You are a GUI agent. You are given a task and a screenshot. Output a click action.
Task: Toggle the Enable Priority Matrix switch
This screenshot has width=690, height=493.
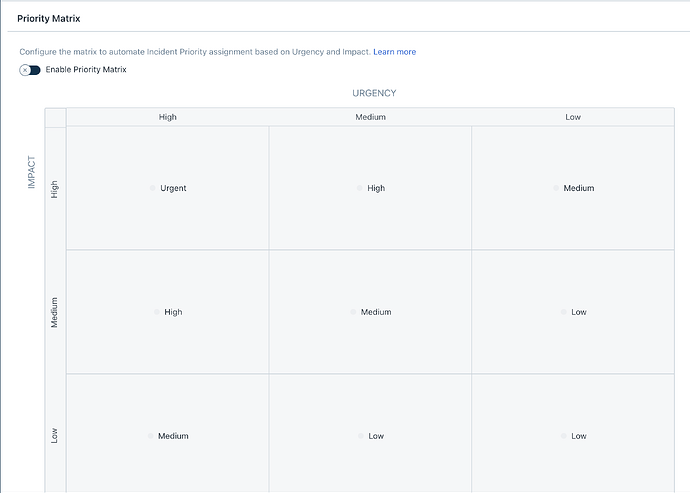[30, 70]
